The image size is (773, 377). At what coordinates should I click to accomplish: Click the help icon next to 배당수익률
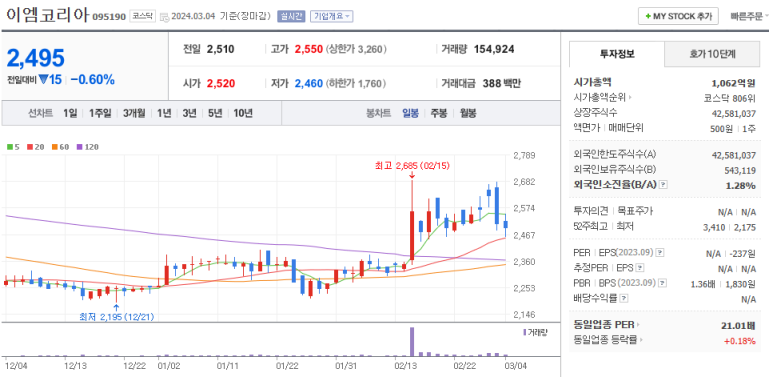click(x=624, y=298)
